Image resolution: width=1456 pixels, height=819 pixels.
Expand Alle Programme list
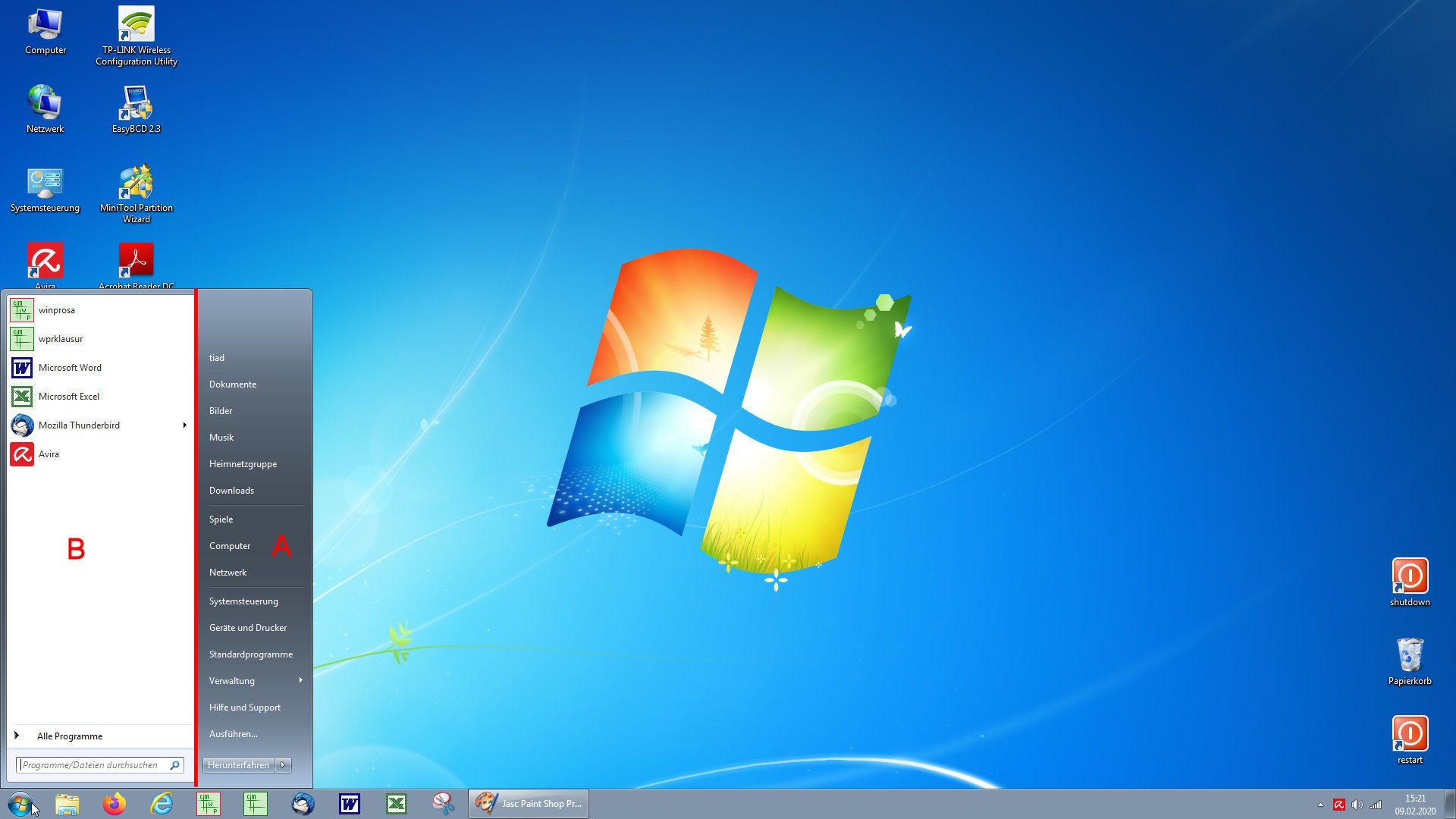(x=69, y=736)
